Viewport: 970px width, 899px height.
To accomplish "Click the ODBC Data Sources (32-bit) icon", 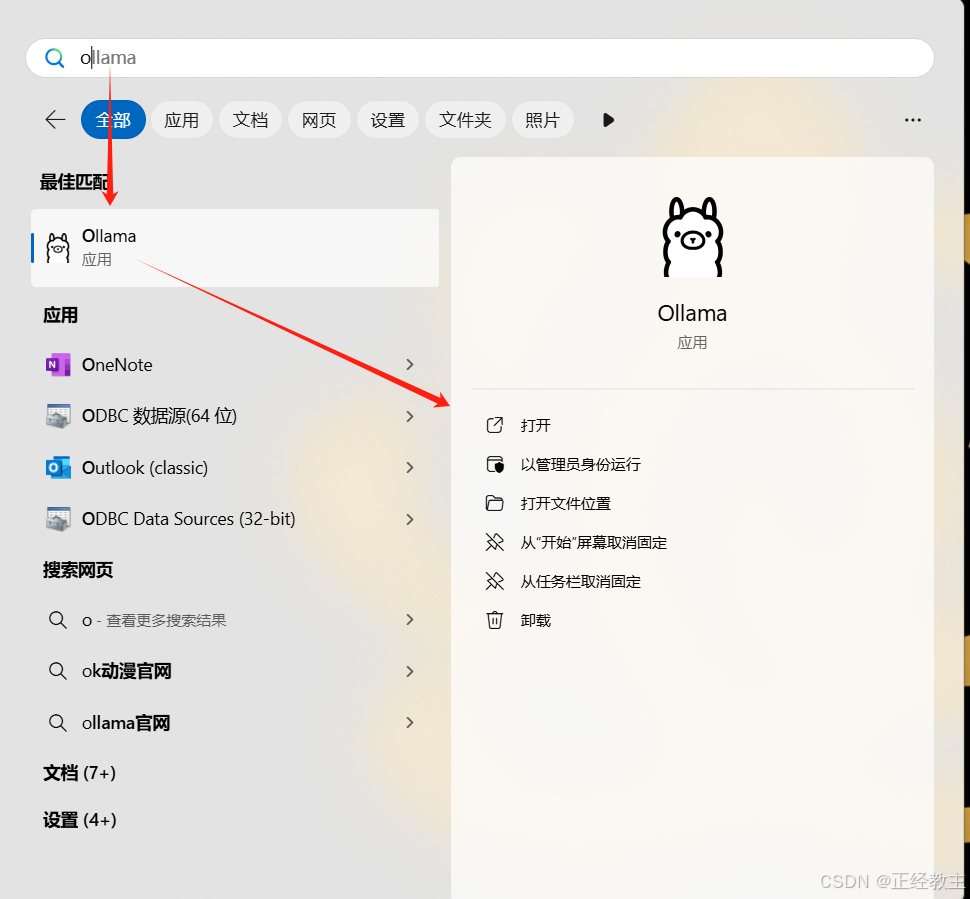I will (58, 518).
